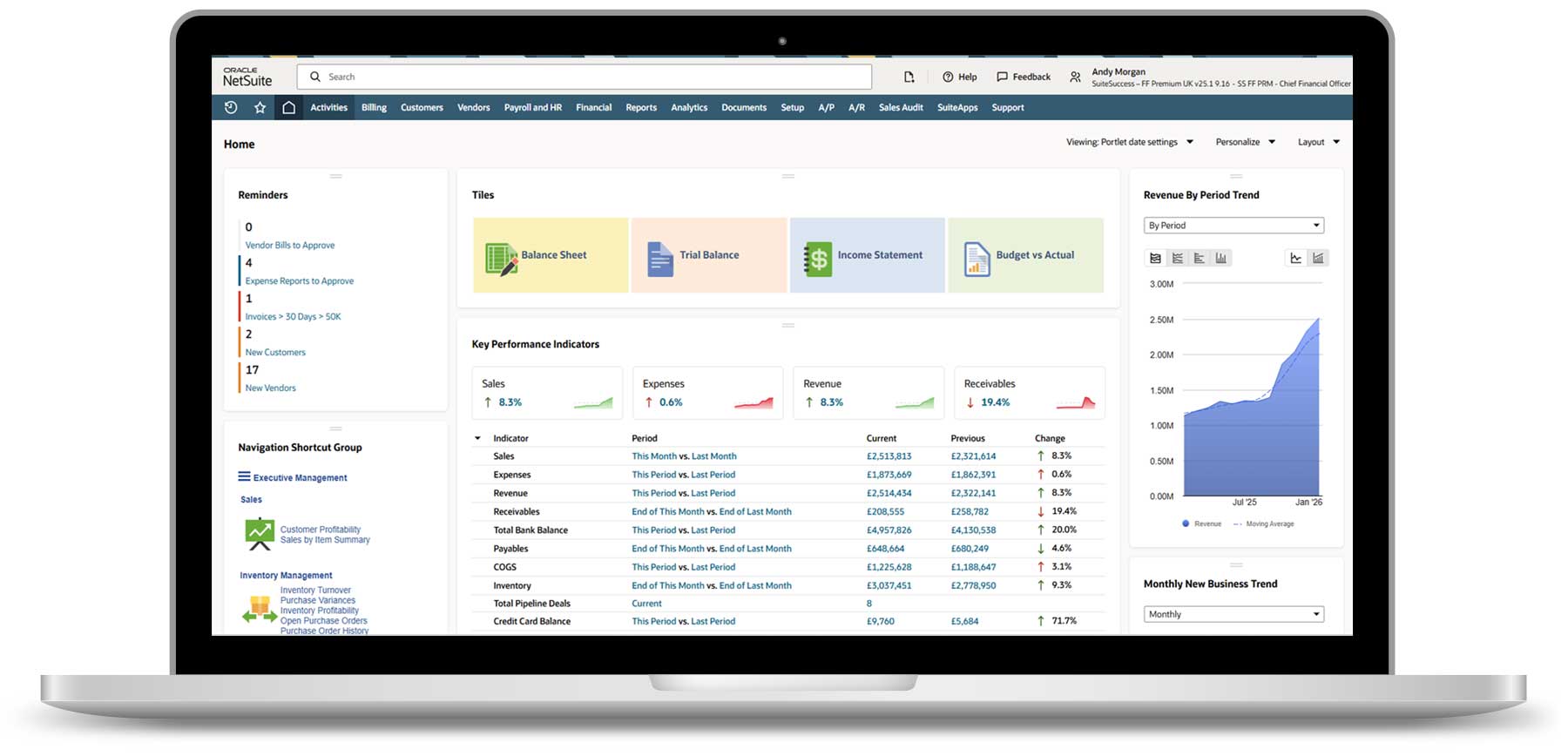
Task: Click in the global Search field
Action: pyautogui.click(x=585, y=77)
